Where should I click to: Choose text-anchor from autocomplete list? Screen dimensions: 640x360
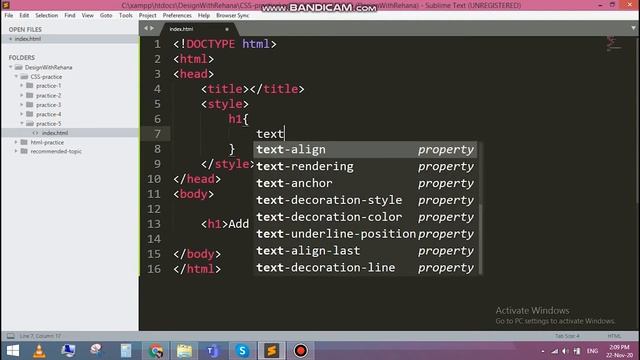click(365, 183)
